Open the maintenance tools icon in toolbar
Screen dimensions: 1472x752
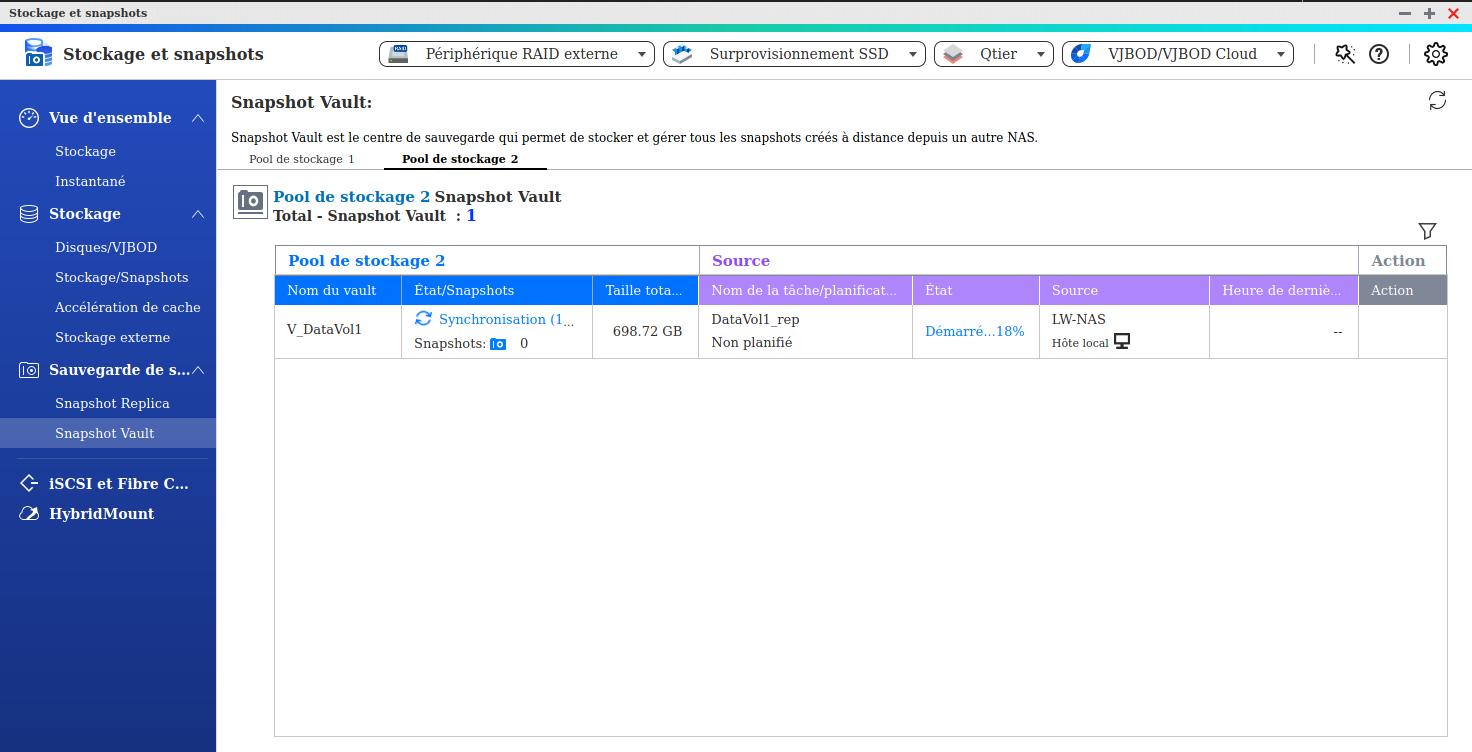pyautogui.click(x=1345, y=54)
